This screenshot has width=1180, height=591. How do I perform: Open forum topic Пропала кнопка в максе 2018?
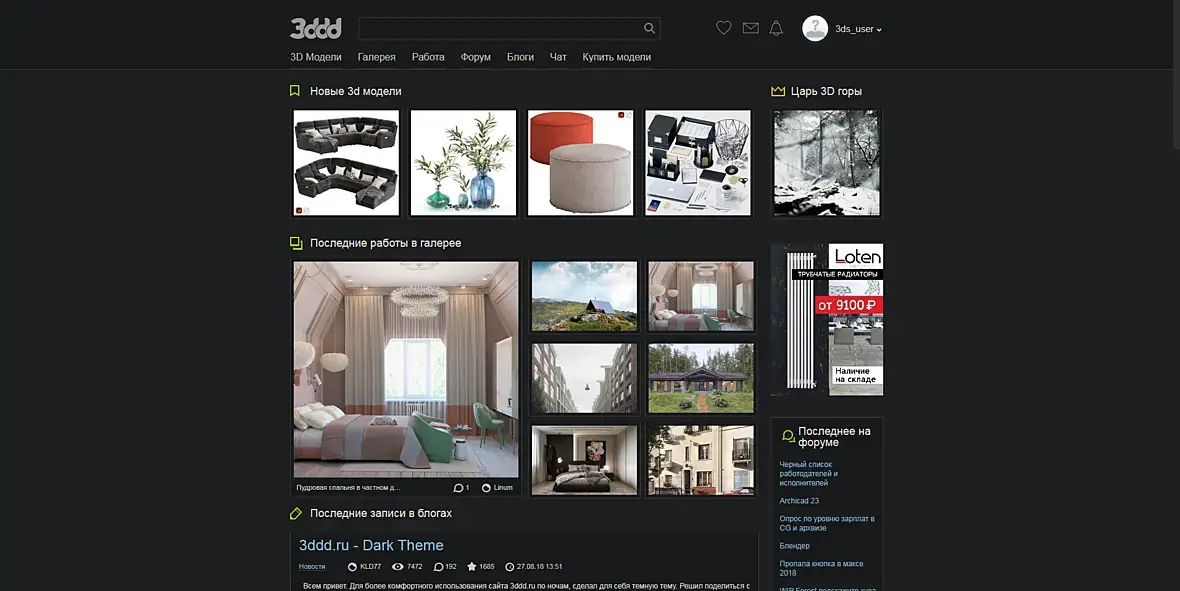822,568
